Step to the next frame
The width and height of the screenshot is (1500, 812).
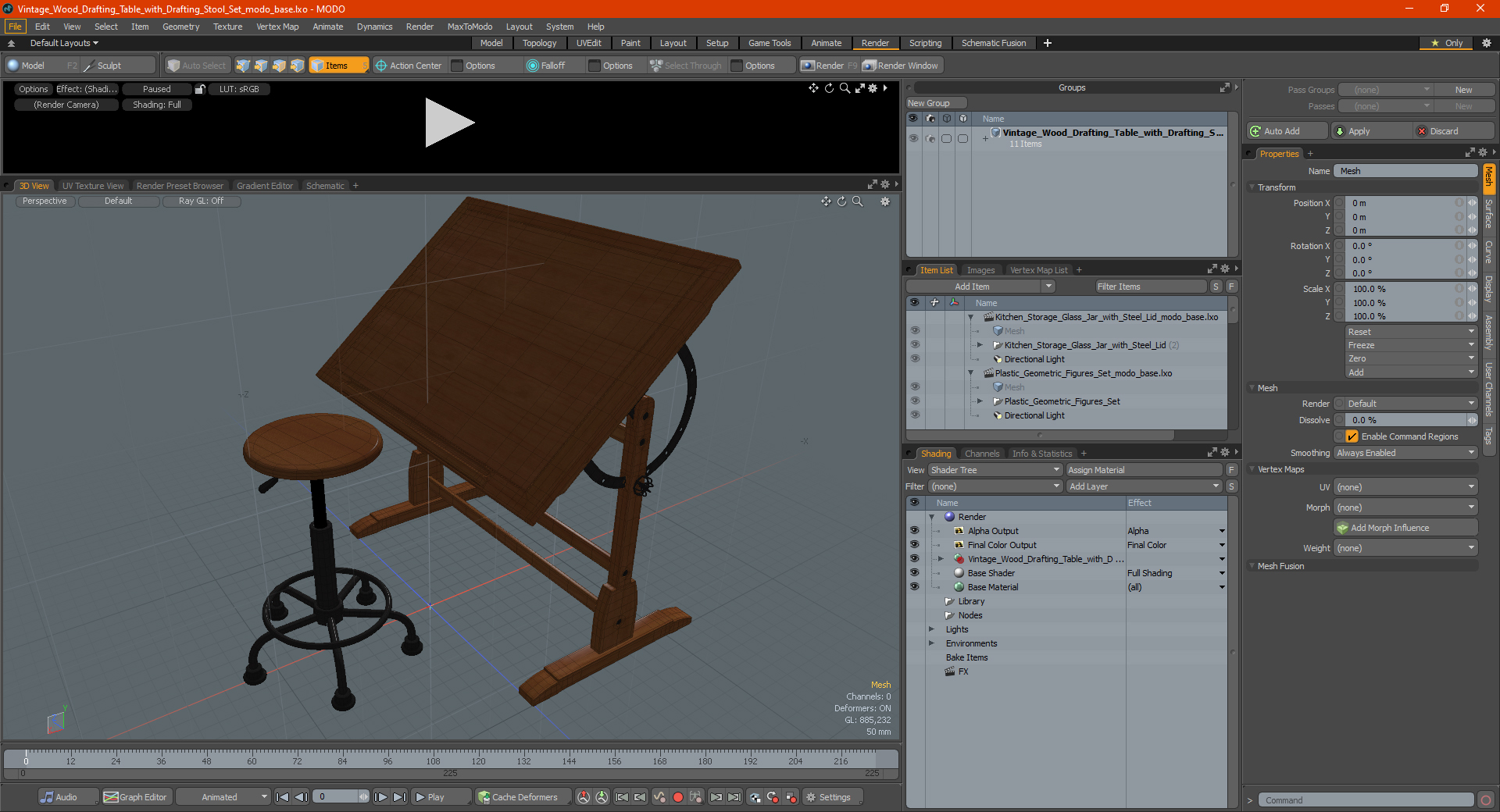click(380, 797)
